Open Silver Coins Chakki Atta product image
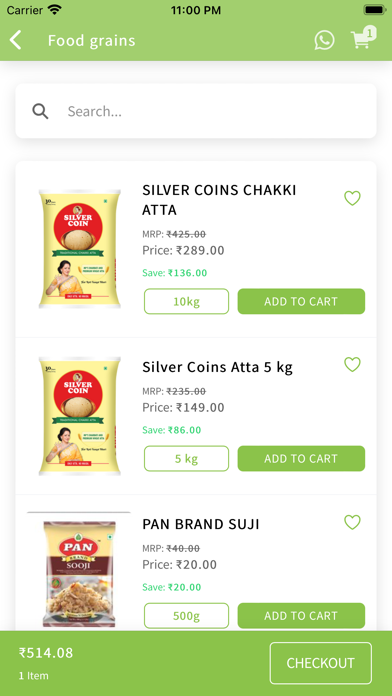Screen dimensions: 392x696 (x=79, y=249)
